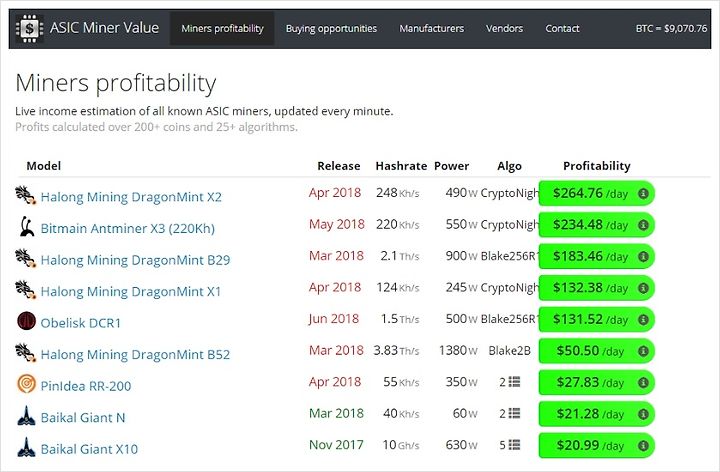Open info icon on $183.46 profitability
Image resolution: width=720 pixels, height=472 pixels.
click(643, 256)
